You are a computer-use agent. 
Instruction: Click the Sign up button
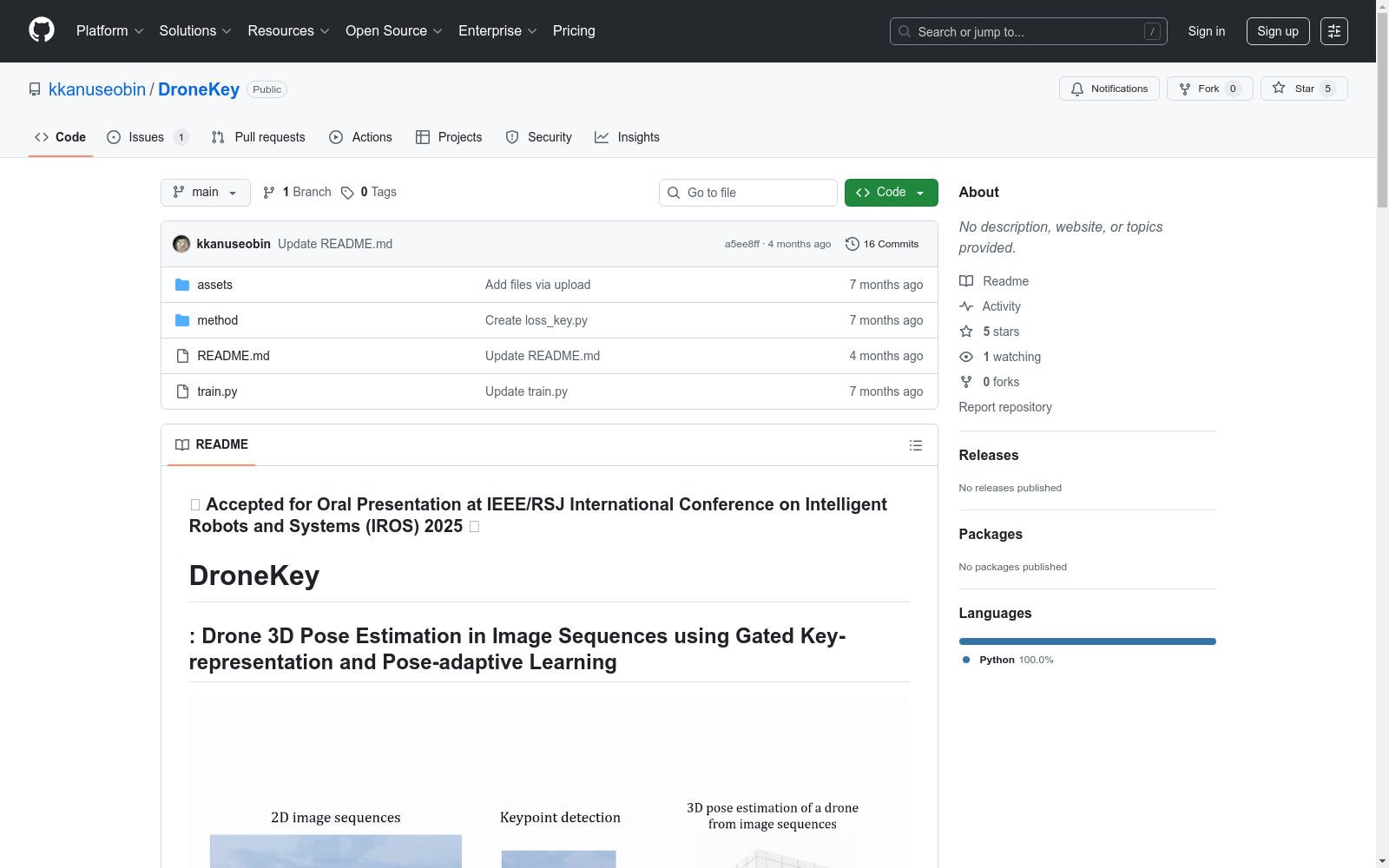1278,31
